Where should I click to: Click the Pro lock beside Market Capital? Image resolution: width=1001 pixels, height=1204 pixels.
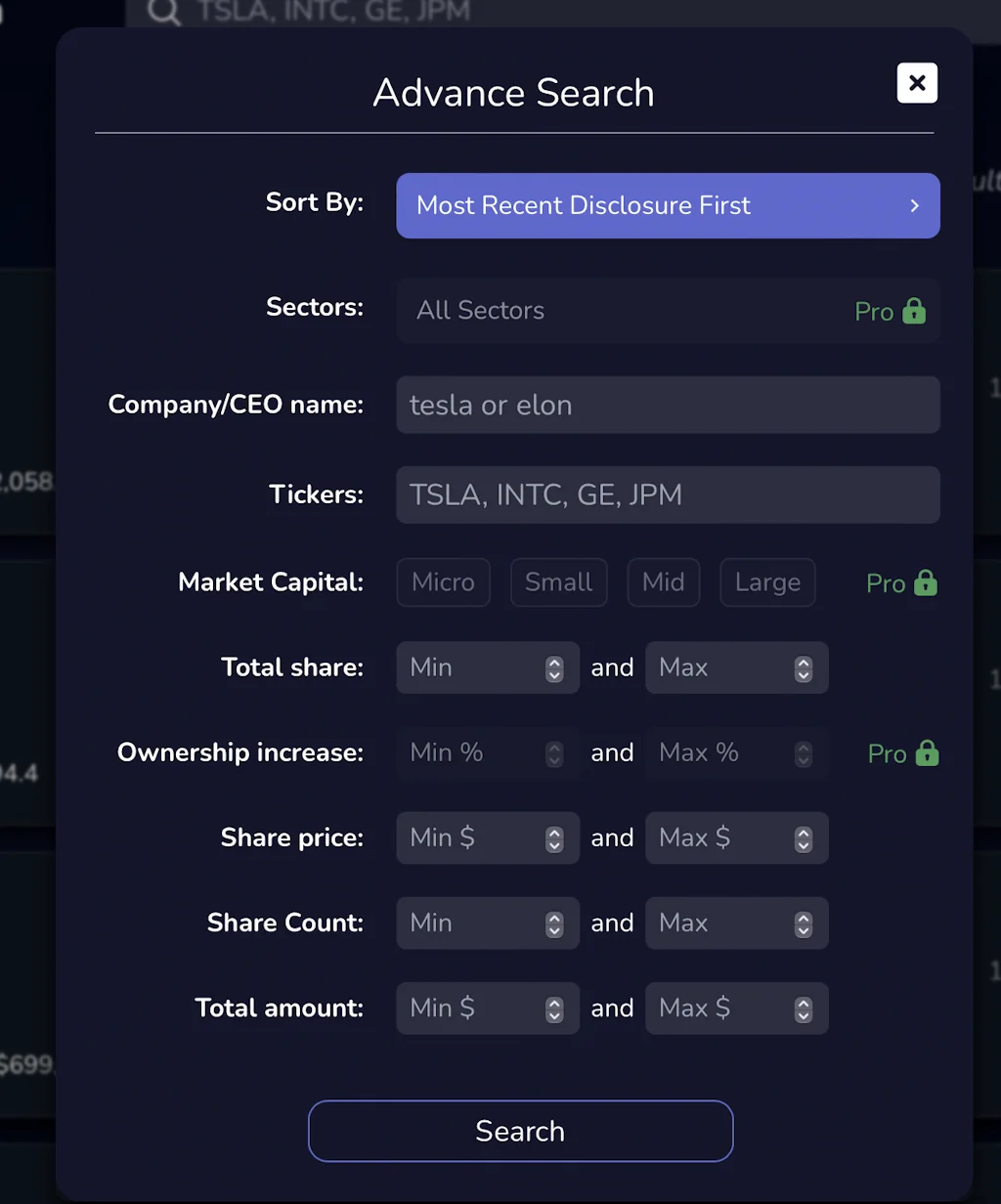(x=927, y=582)
